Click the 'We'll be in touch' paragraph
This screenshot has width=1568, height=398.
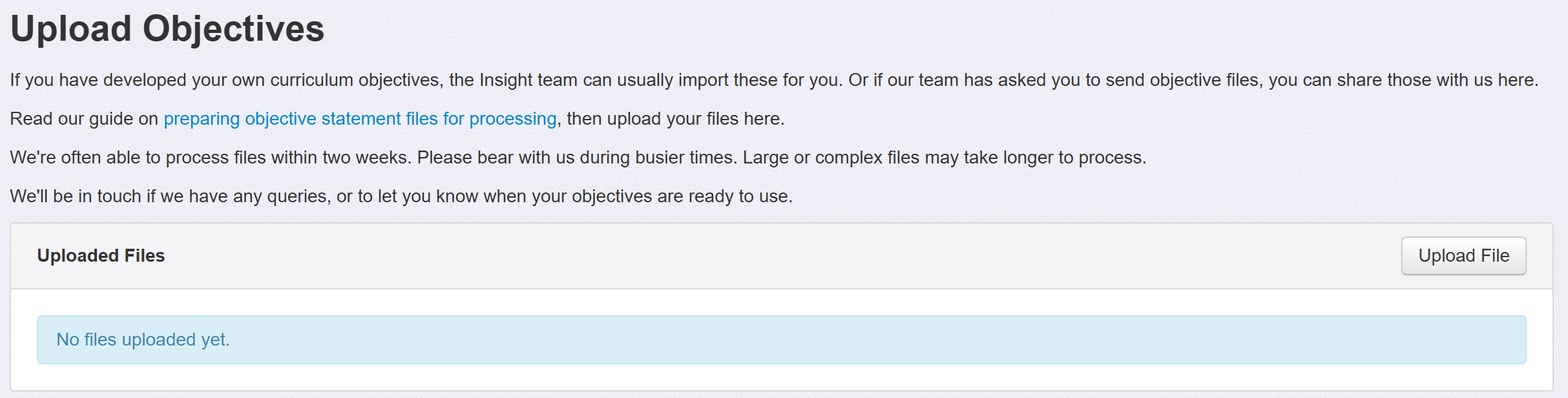pos(401,196)
